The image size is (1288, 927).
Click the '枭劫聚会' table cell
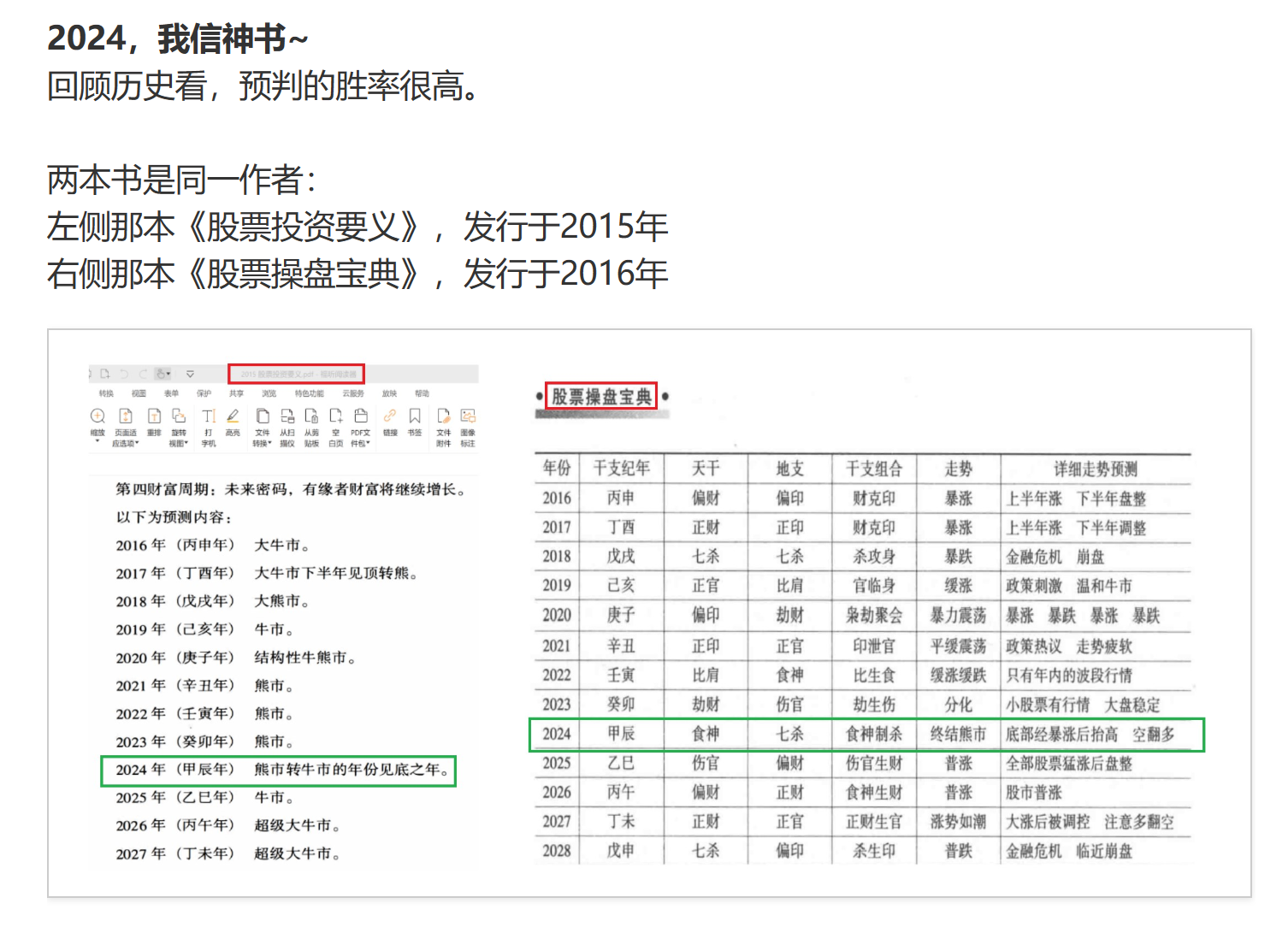pos(874,616)
